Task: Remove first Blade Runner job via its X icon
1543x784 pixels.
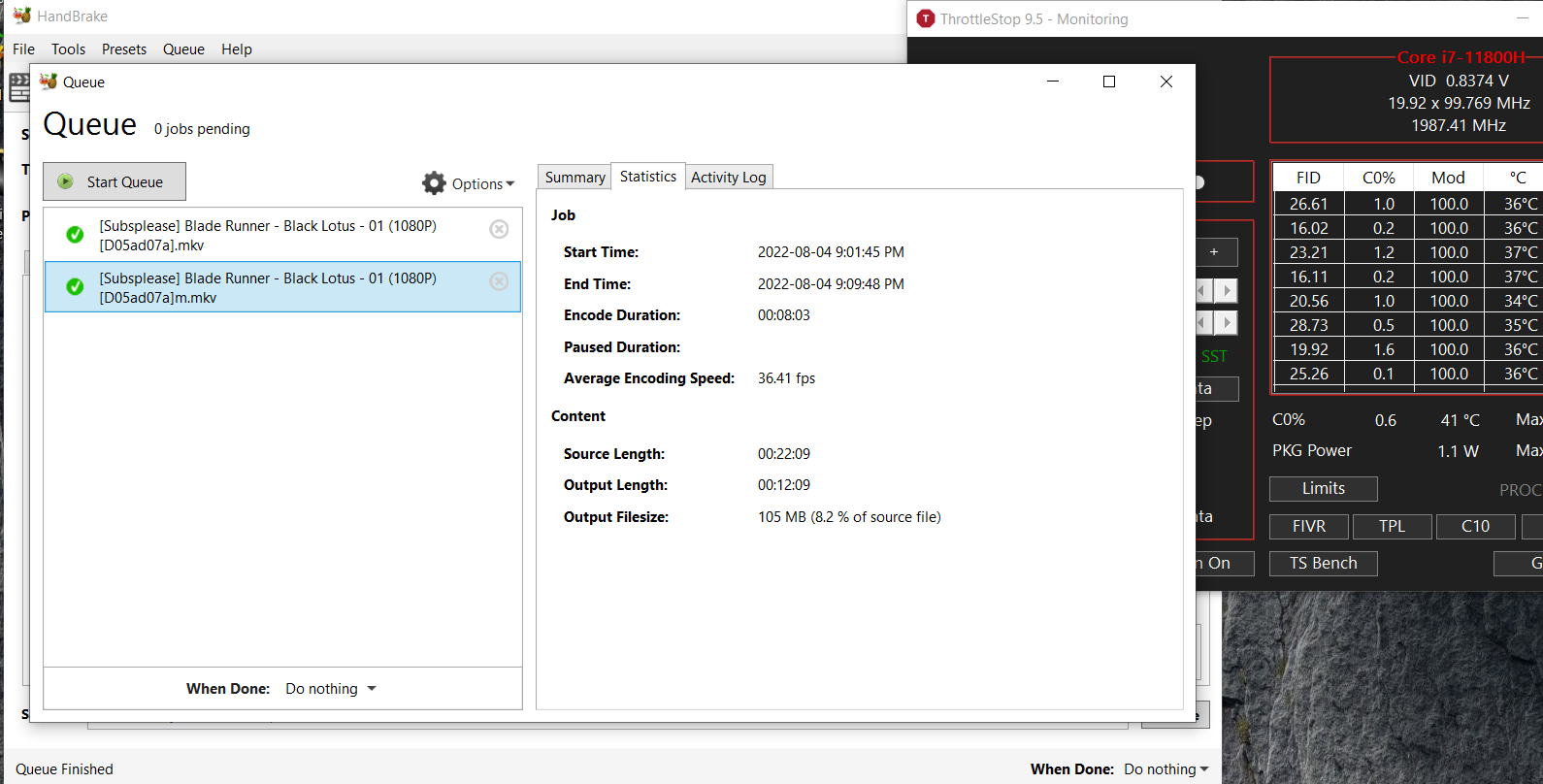Action: [x=499, y=229]
